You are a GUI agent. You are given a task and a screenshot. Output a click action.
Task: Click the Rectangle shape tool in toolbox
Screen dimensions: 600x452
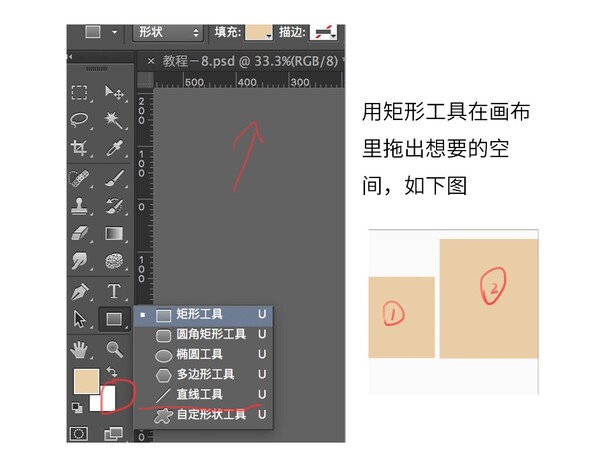(114, 319)
